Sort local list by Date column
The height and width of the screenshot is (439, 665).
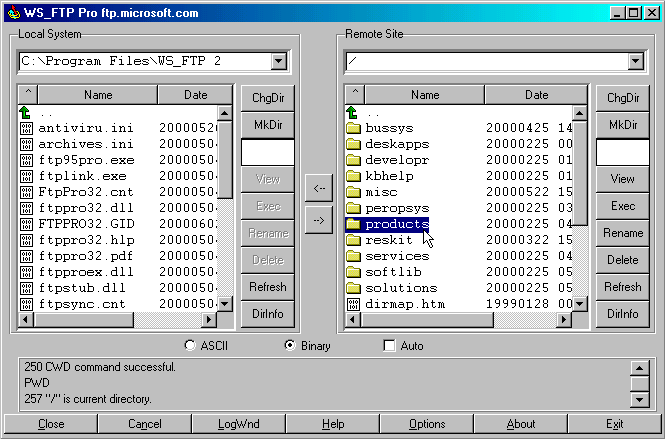pos(196,95)
